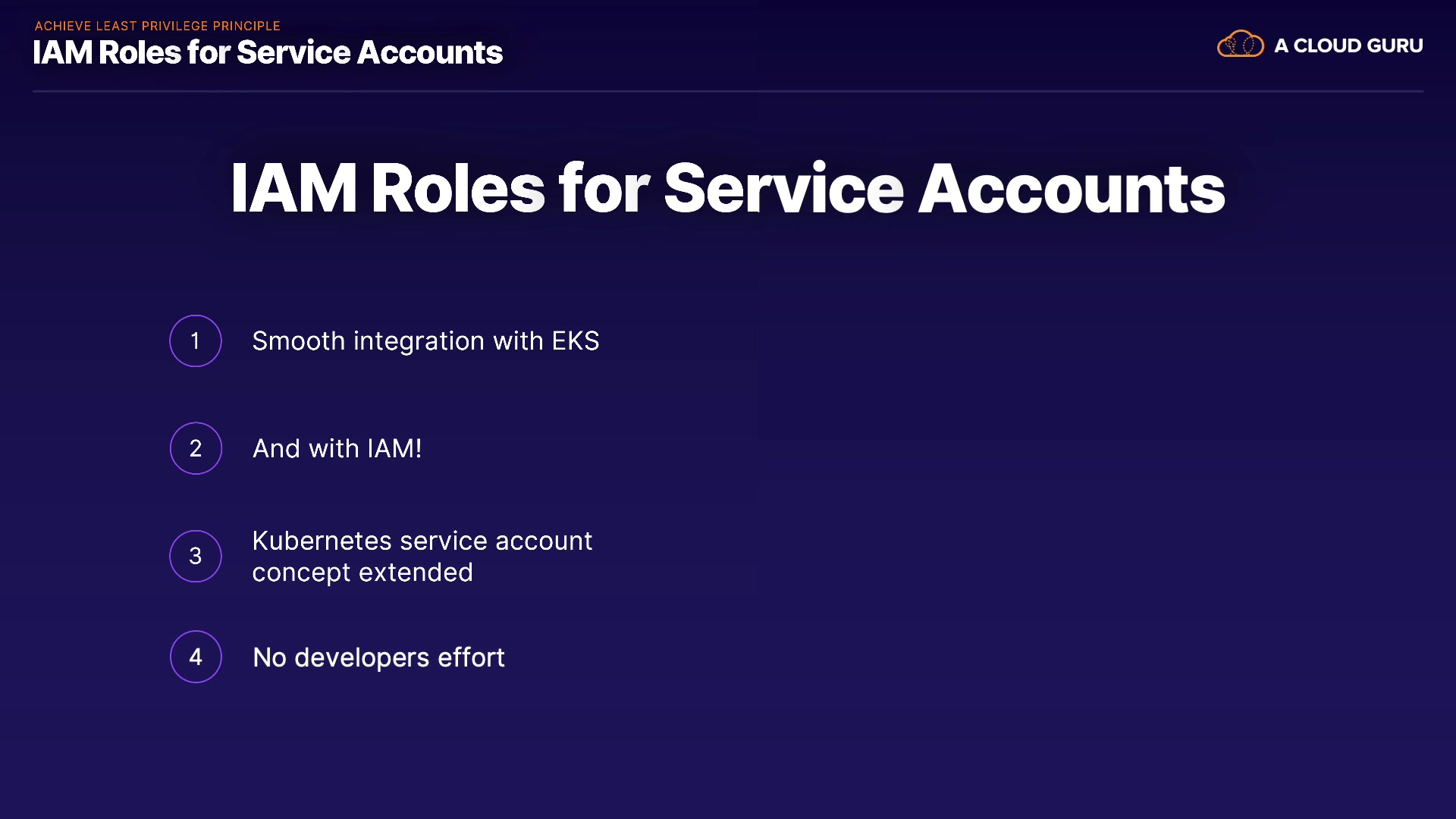The height and width of the screenshot is (819, 1456).
Task: Click the numbered circle 3 bullet
Action: click(196, 556)
